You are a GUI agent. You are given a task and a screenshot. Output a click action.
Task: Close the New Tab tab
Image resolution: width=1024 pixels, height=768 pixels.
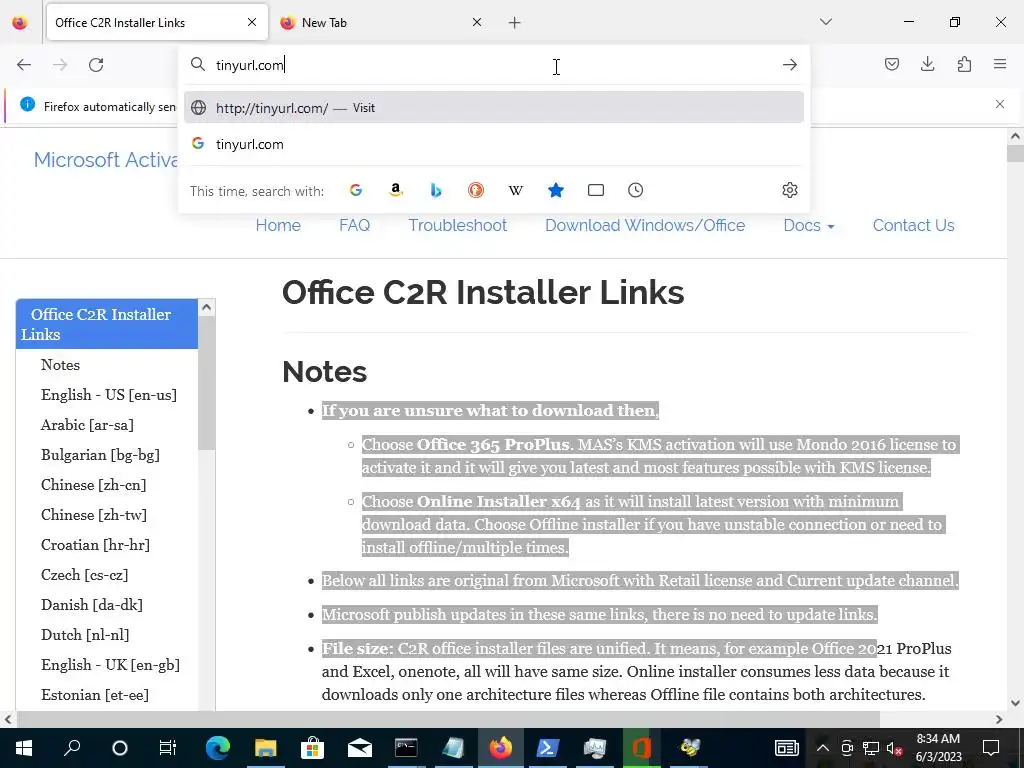click(477, 23)
